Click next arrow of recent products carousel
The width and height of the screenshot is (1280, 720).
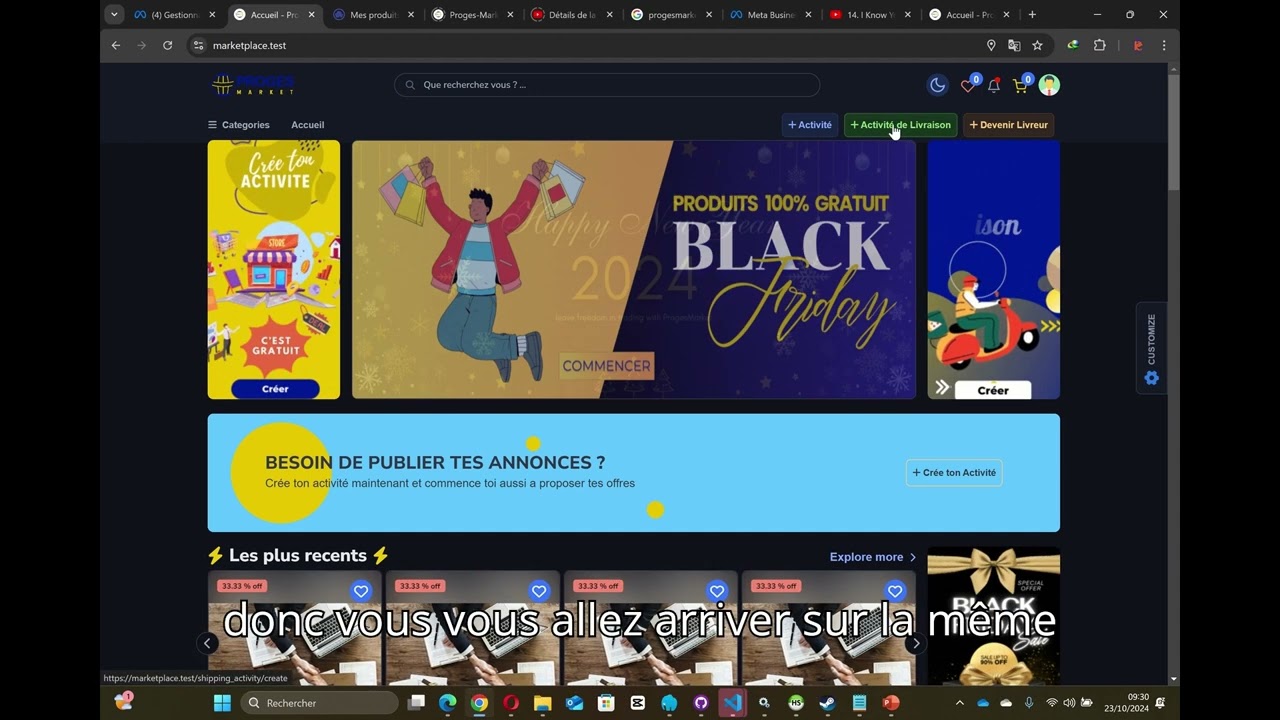tap(915, 644)
